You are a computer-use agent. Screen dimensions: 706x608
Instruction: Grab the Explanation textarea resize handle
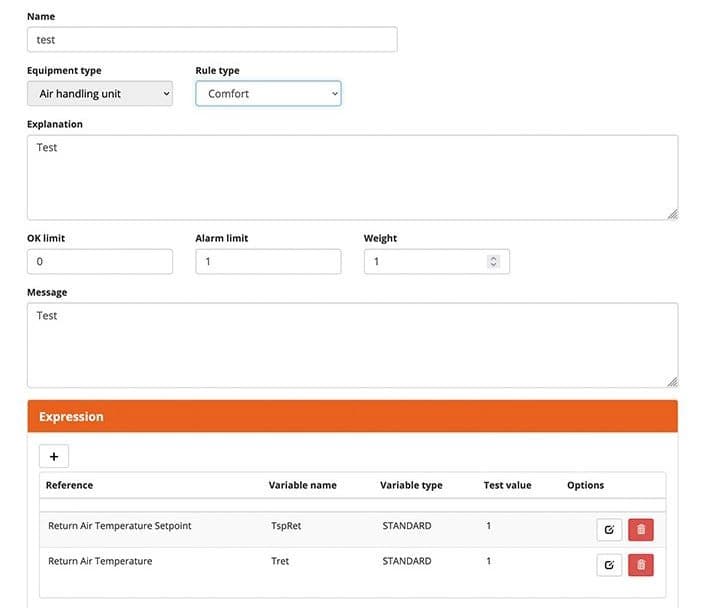[673, 214]
